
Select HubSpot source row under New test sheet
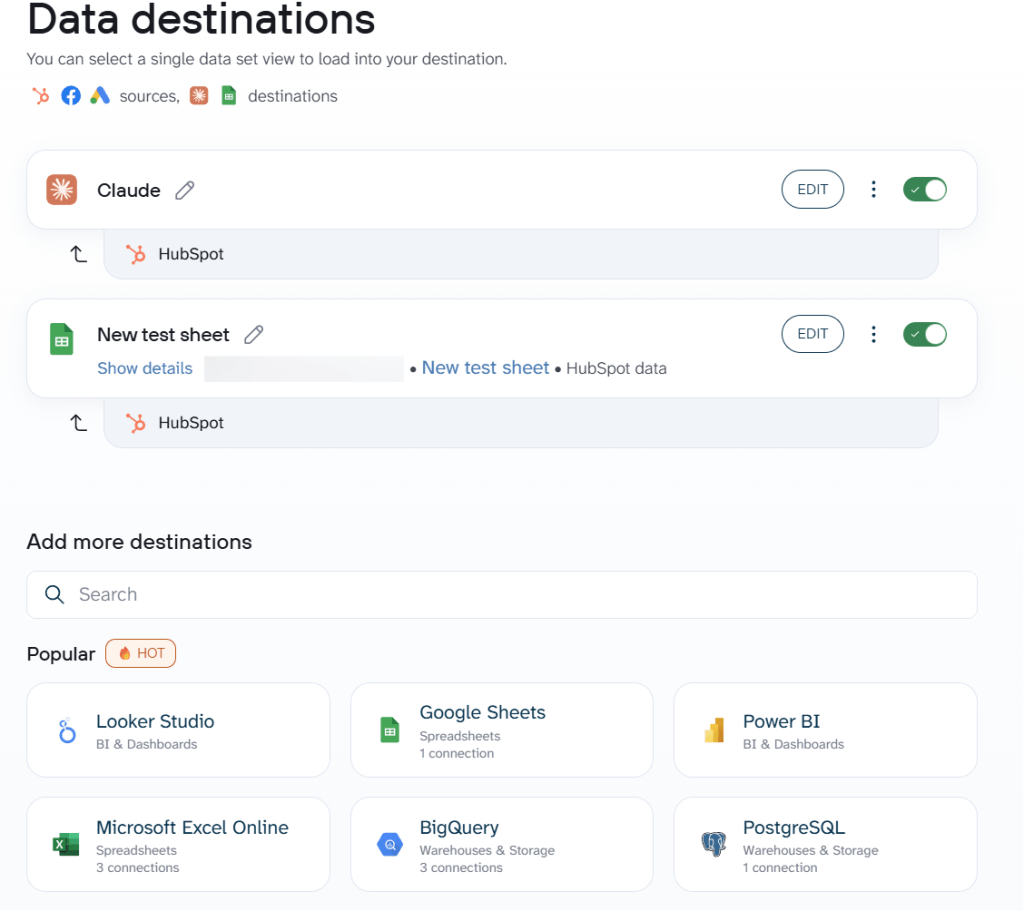[520, 423]
